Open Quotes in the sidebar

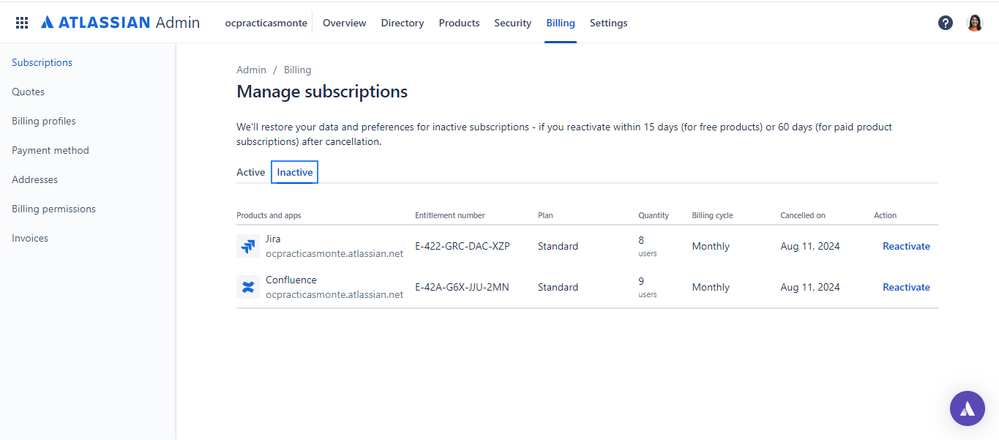click(x=28, y=92)
